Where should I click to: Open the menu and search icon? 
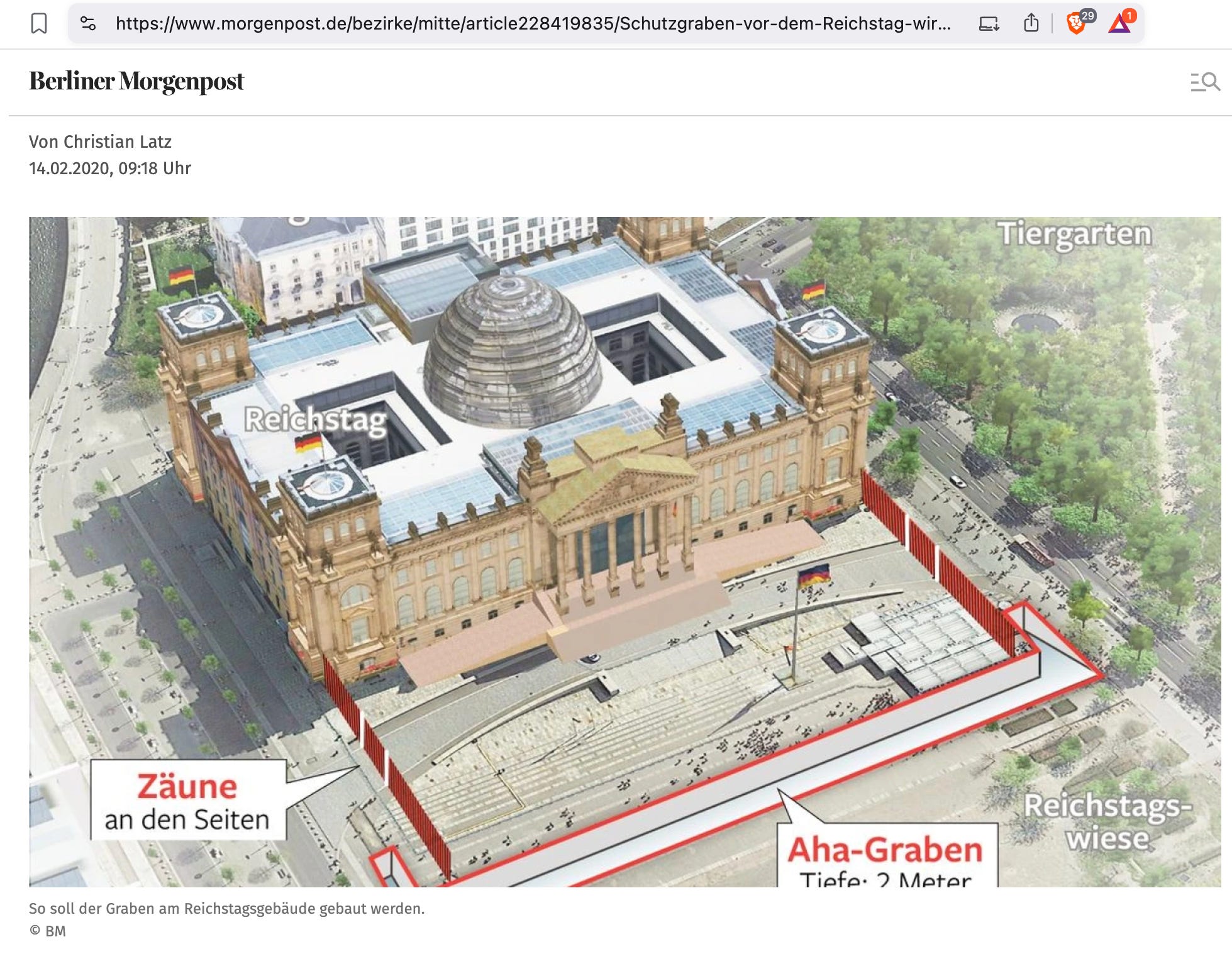1205,82
